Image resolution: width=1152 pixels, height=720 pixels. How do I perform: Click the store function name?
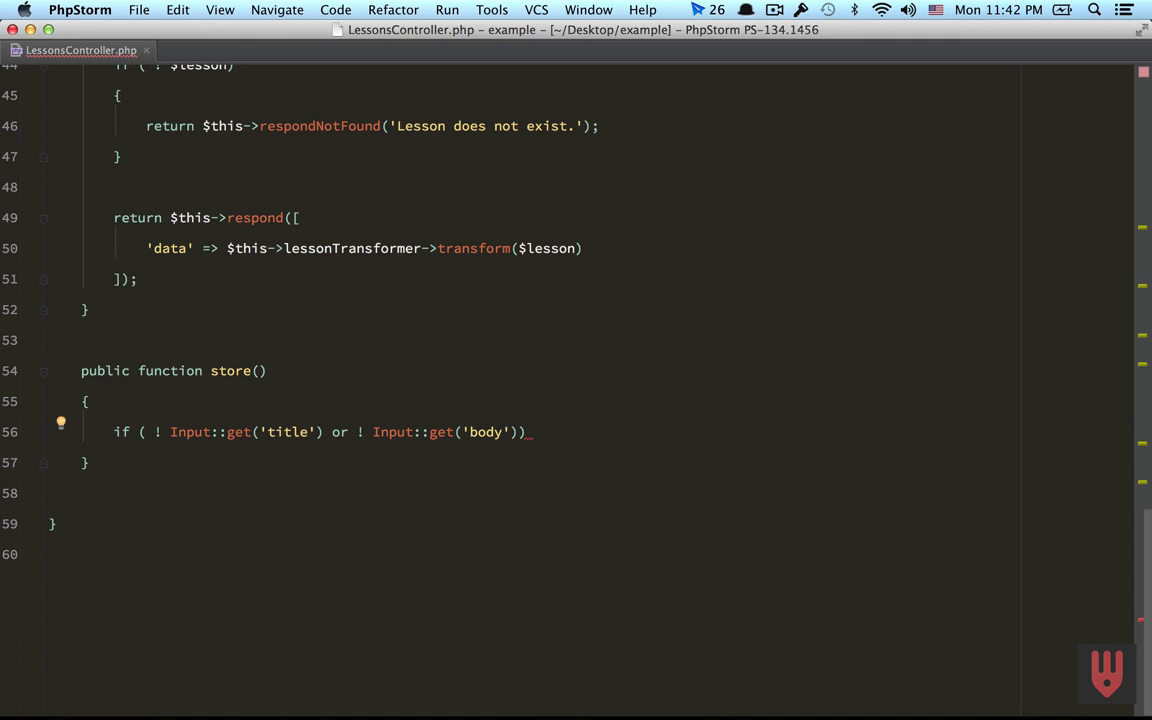click(231, 370)
